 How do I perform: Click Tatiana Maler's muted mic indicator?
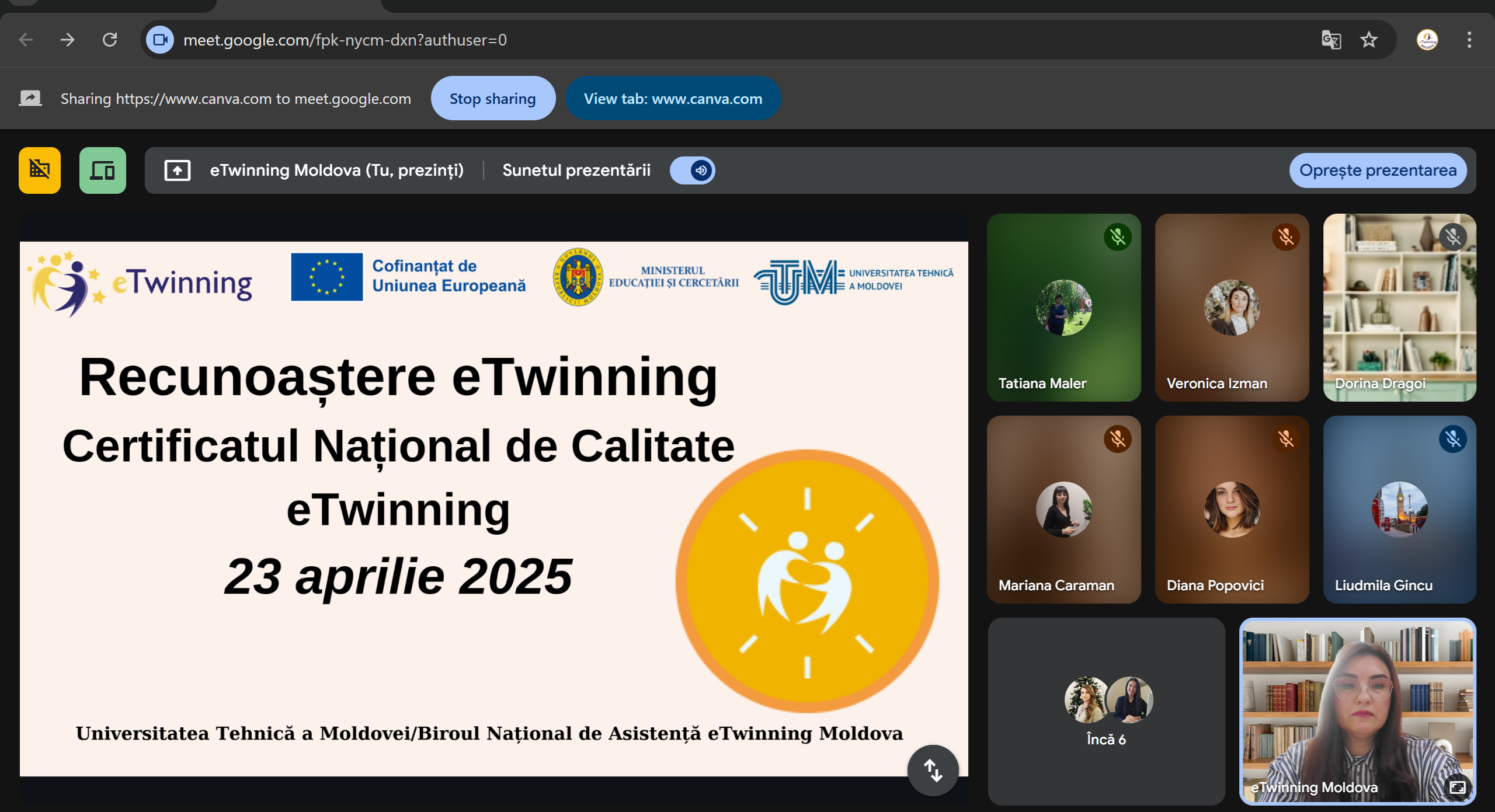(1118, 237)
